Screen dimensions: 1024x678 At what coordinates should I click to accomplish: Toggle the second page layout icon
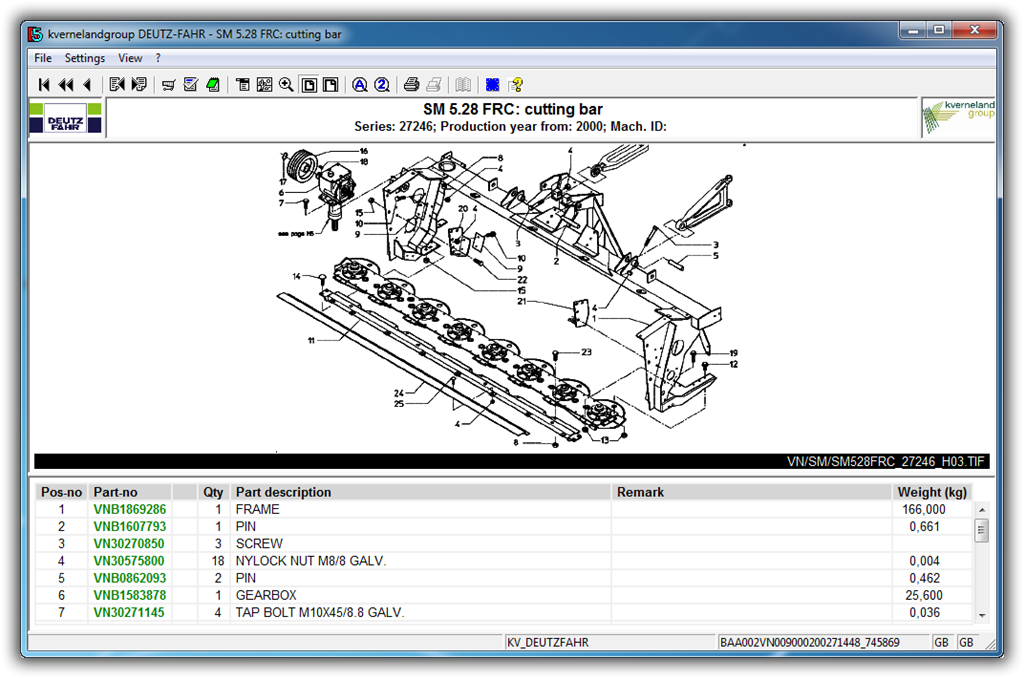coord(330,84)
